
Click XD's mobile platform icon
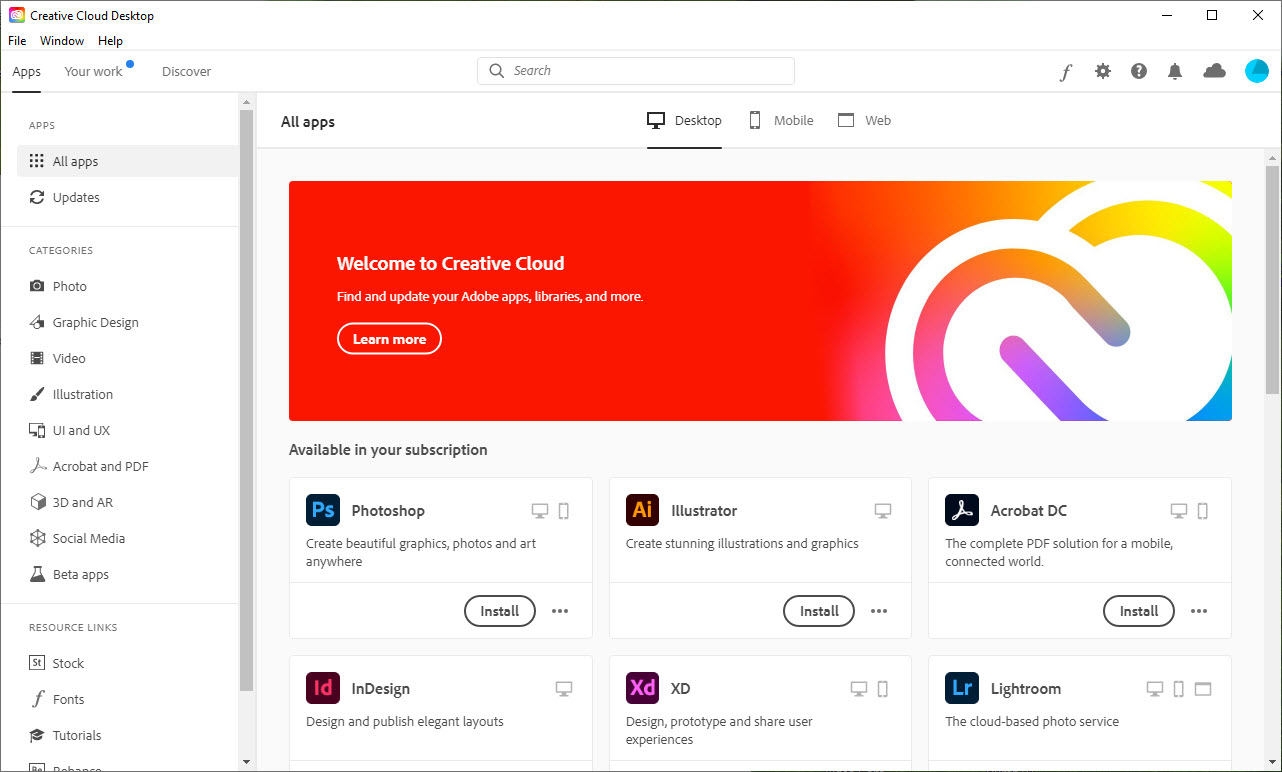tap(883, 689)
